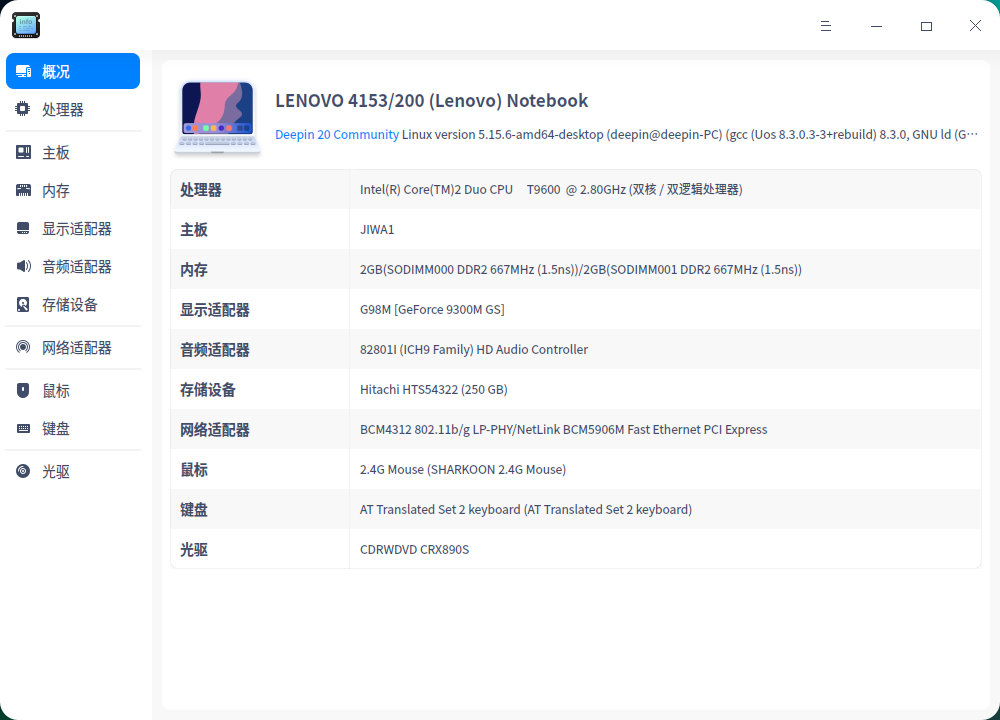Select the 概况 overview icon in sidebar
The image size is (1000, 720).
coord(23,71)
